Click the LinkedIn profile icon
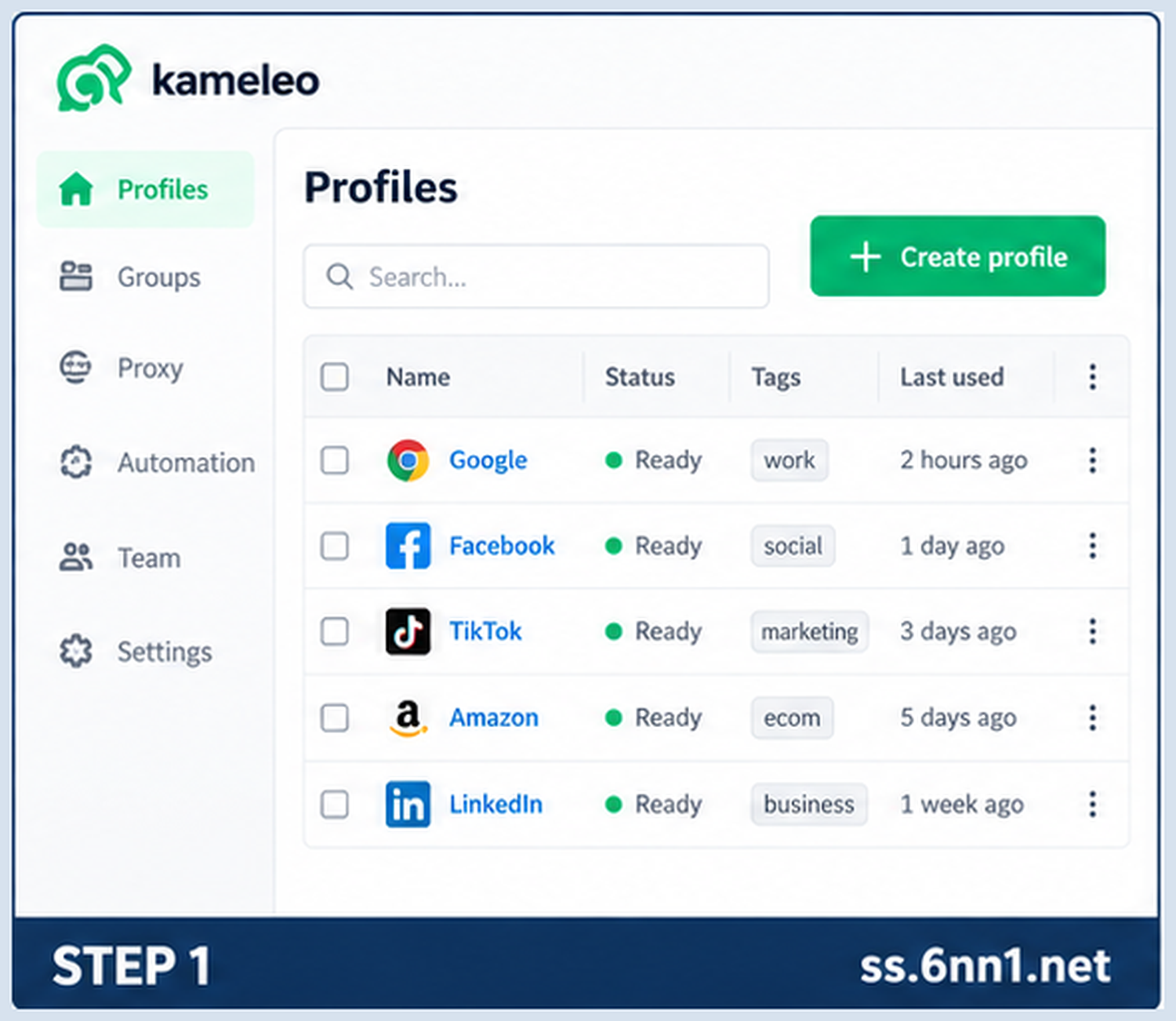Screen dimensions: 1176x1021 click(x=408, y=804)
